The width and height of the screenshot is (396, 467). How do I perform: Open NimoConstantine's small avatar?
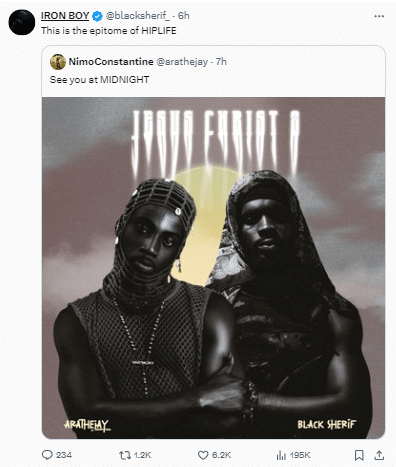(58, 62)
